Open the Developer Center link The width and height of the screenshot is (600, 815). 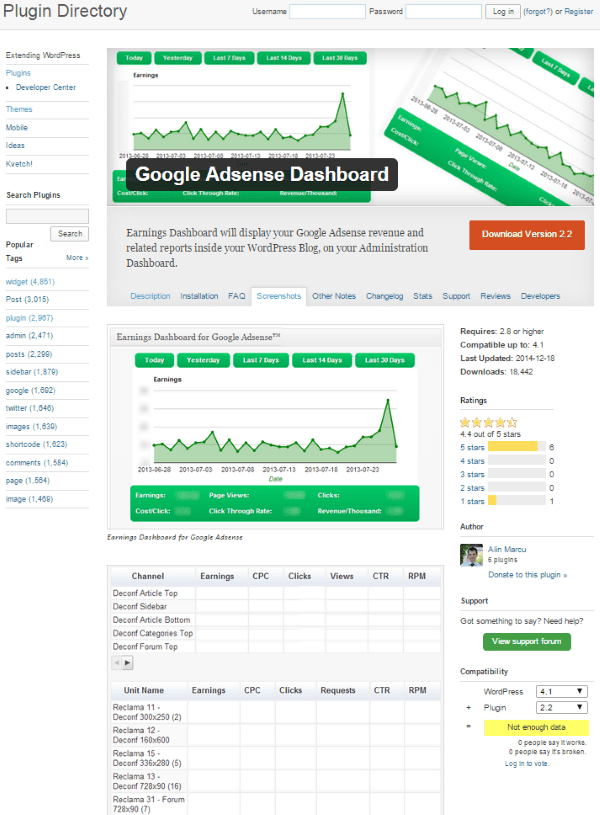[x=46, y=87]
